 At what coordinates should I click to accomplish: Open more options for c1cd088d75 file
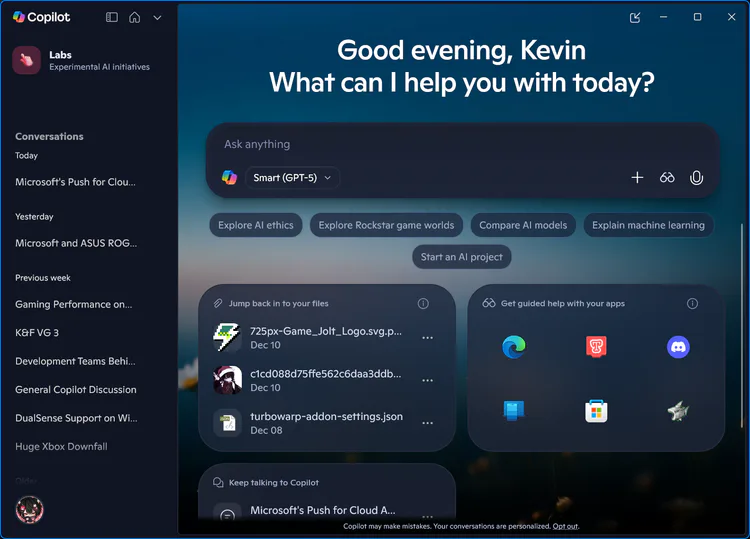point(427,380)
